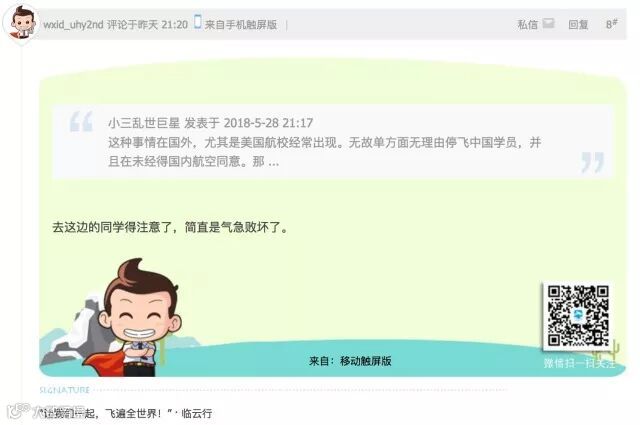Click the mobile phone icon in header
Screen dimensions: 640x425
pyautogui.click(x=198, y=21)
